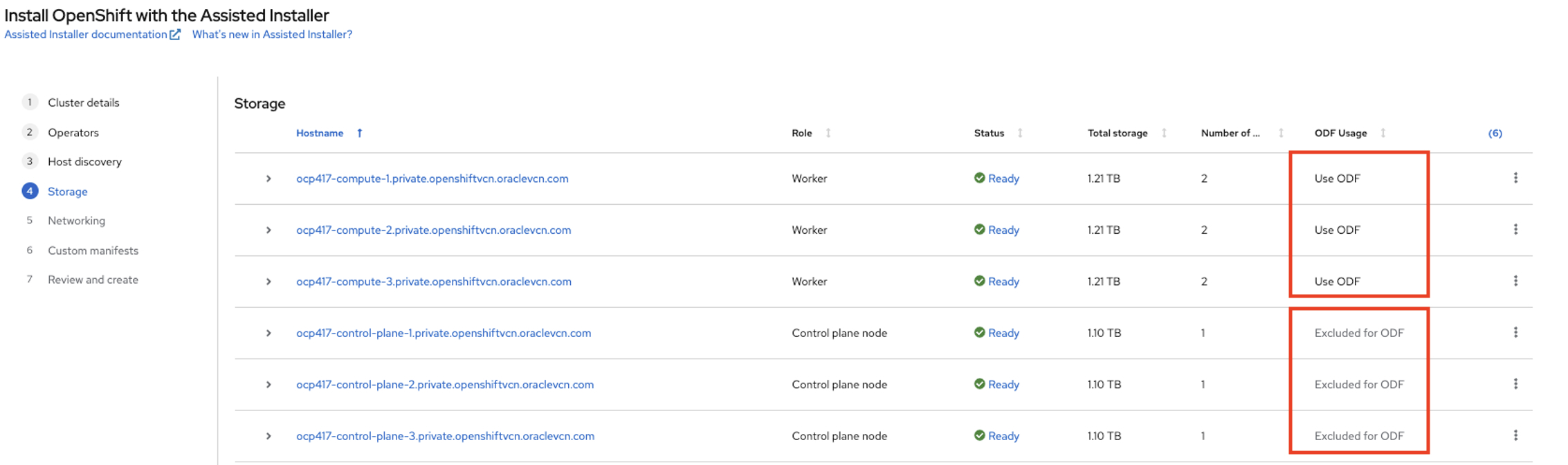Open kebab menu for control-plane-3 row
The image size is (1568, 465).
click(x=1515, y=435)
